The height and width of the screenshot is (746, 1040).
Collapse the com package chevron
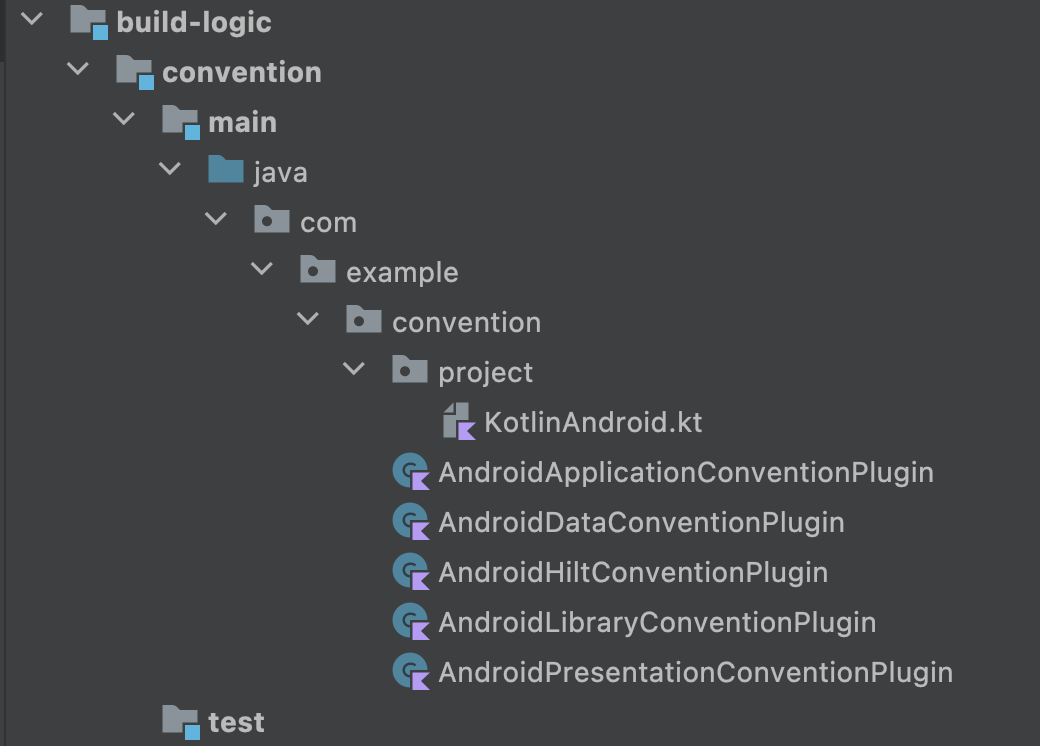coord(216,220)
